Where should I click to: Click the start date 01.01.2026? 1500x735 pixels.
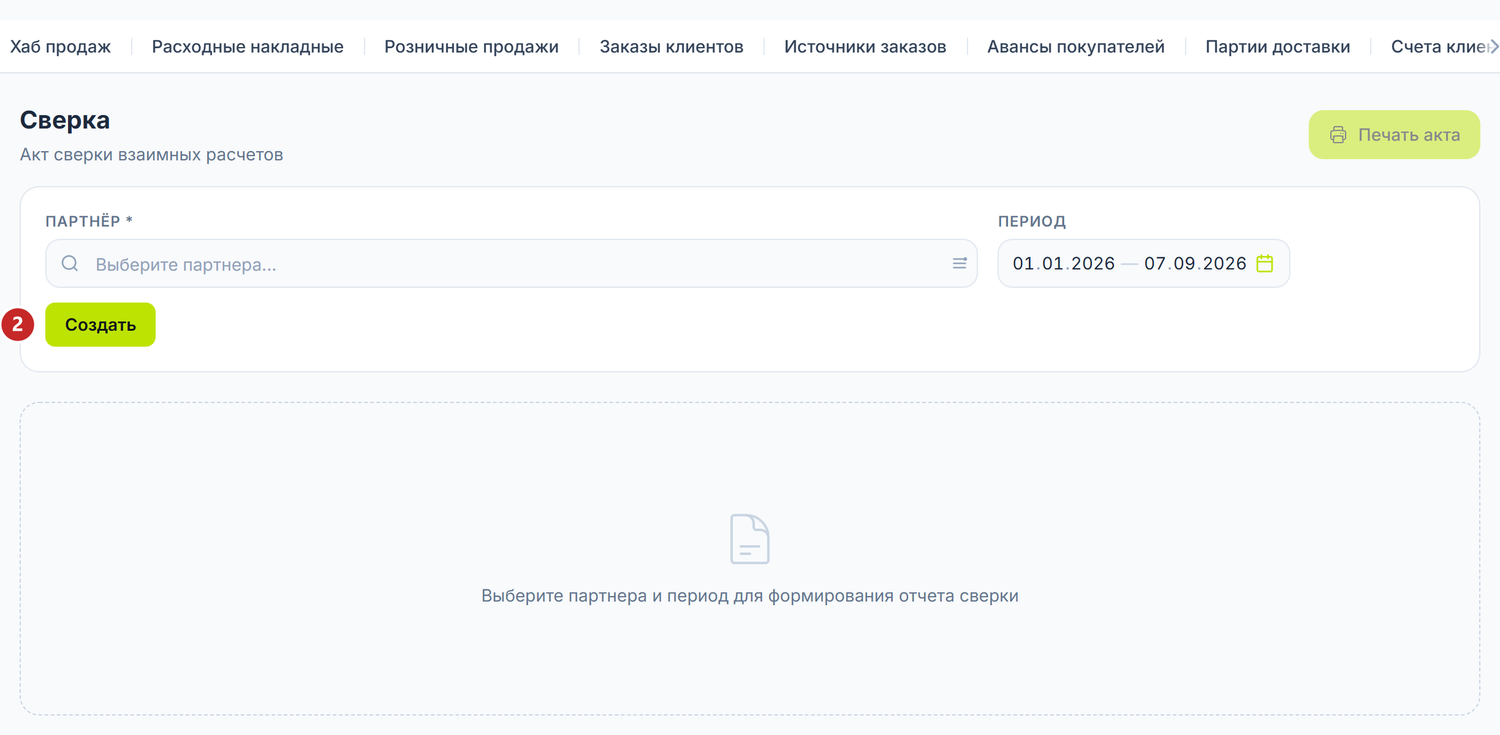[1064, 264]
